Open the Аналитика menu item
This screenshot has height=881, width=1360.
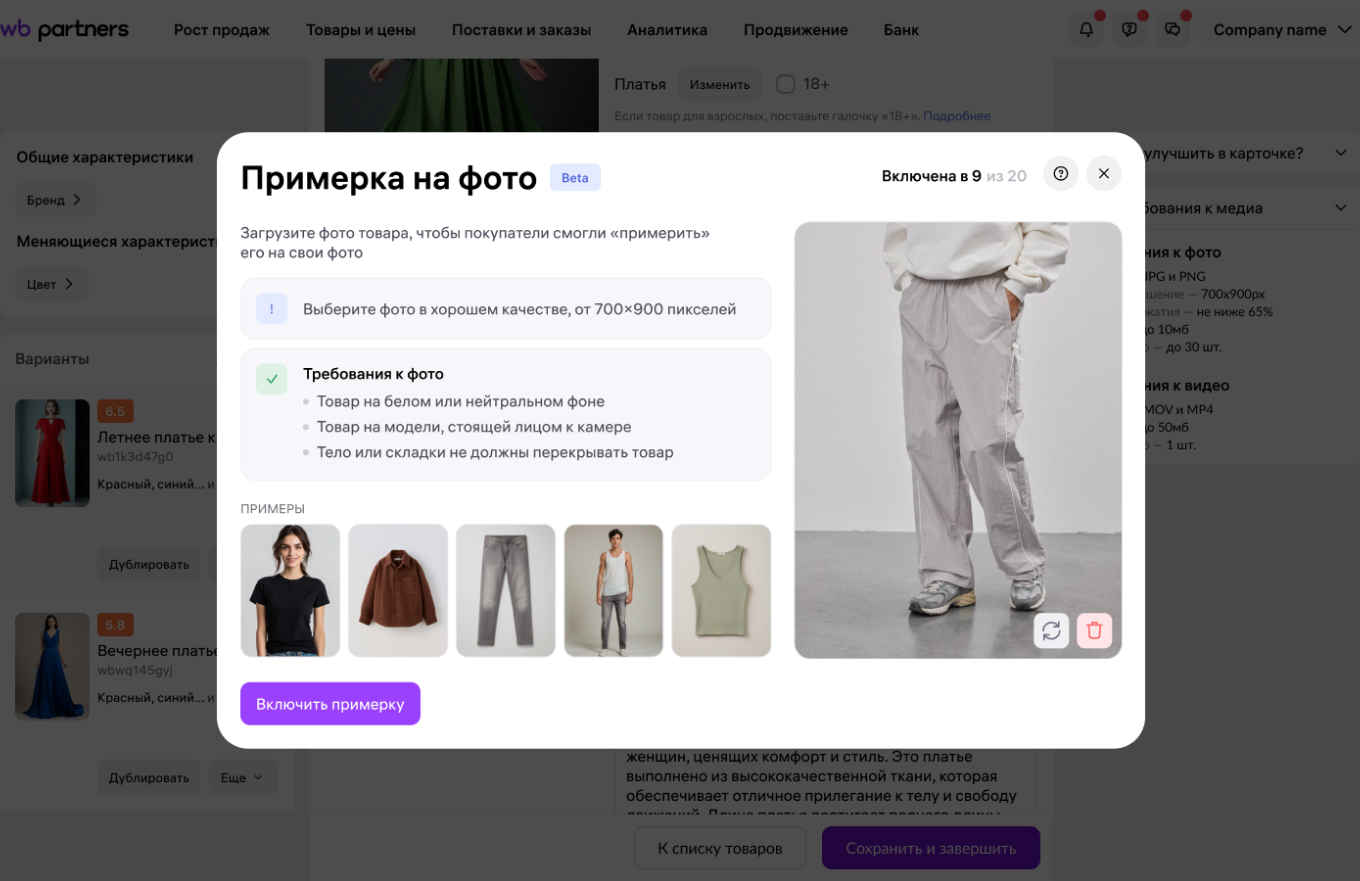666,29
